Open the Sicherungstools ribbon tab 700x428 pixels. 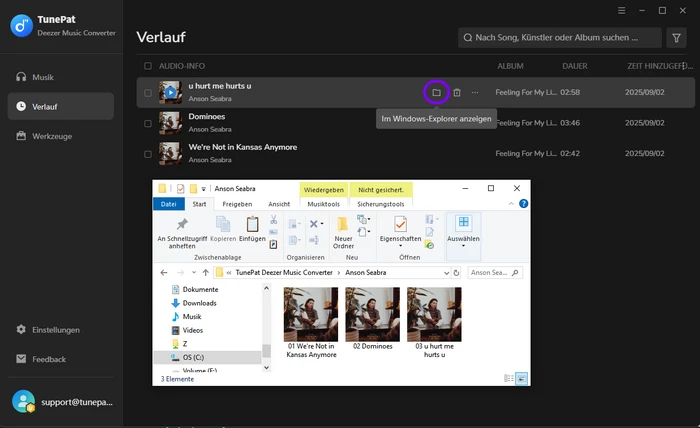point(381,204)
